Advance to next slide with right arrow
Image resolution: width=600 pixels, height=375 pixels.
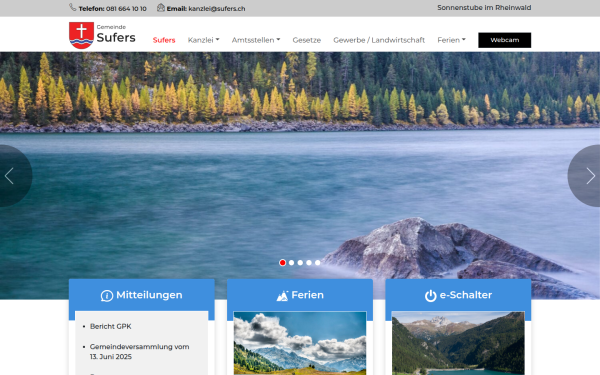pos(590,176)
